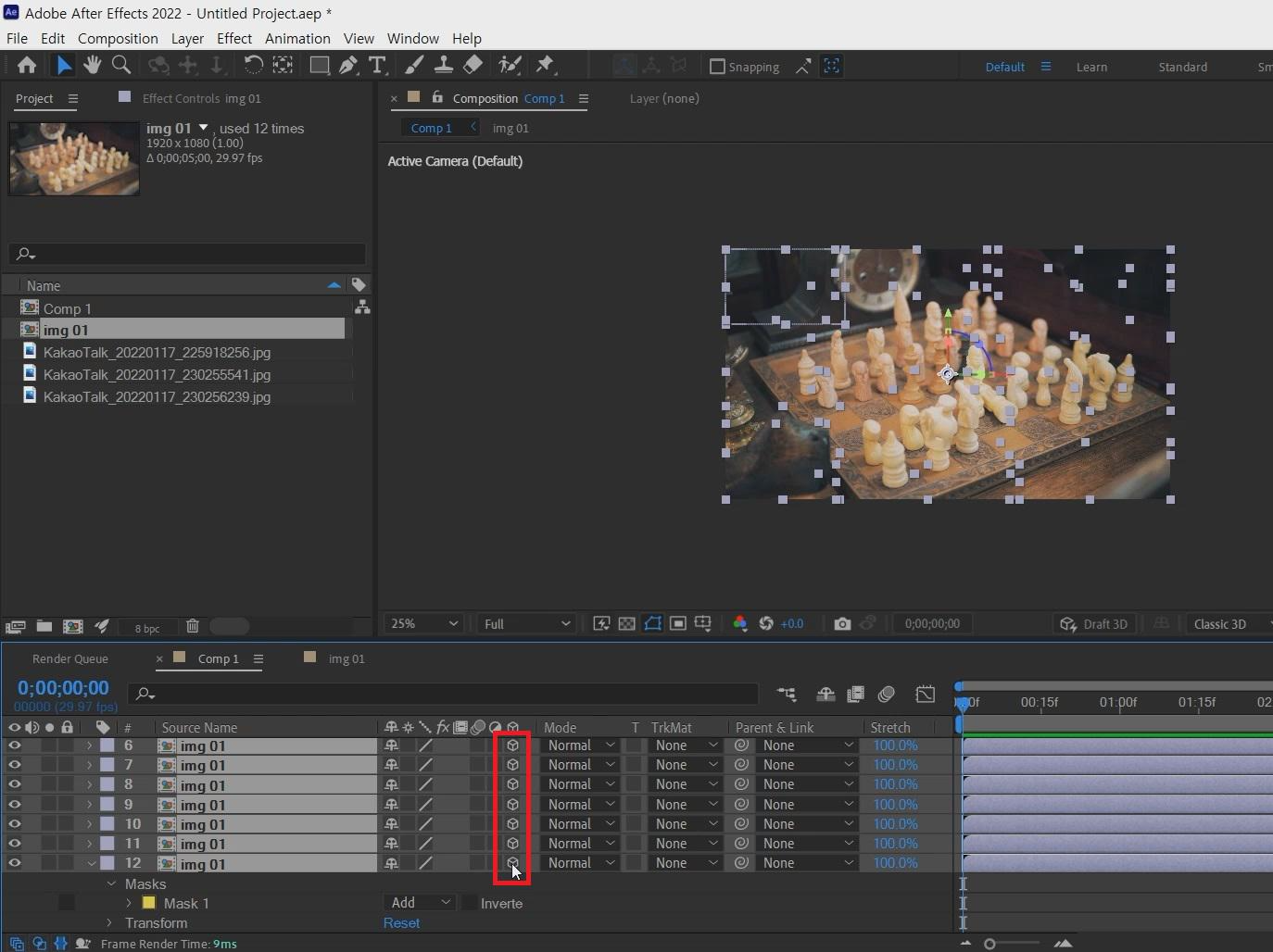Select the Zoom magnifier tool
Screen dimensions: 1273x952
(x=121, y=65)
